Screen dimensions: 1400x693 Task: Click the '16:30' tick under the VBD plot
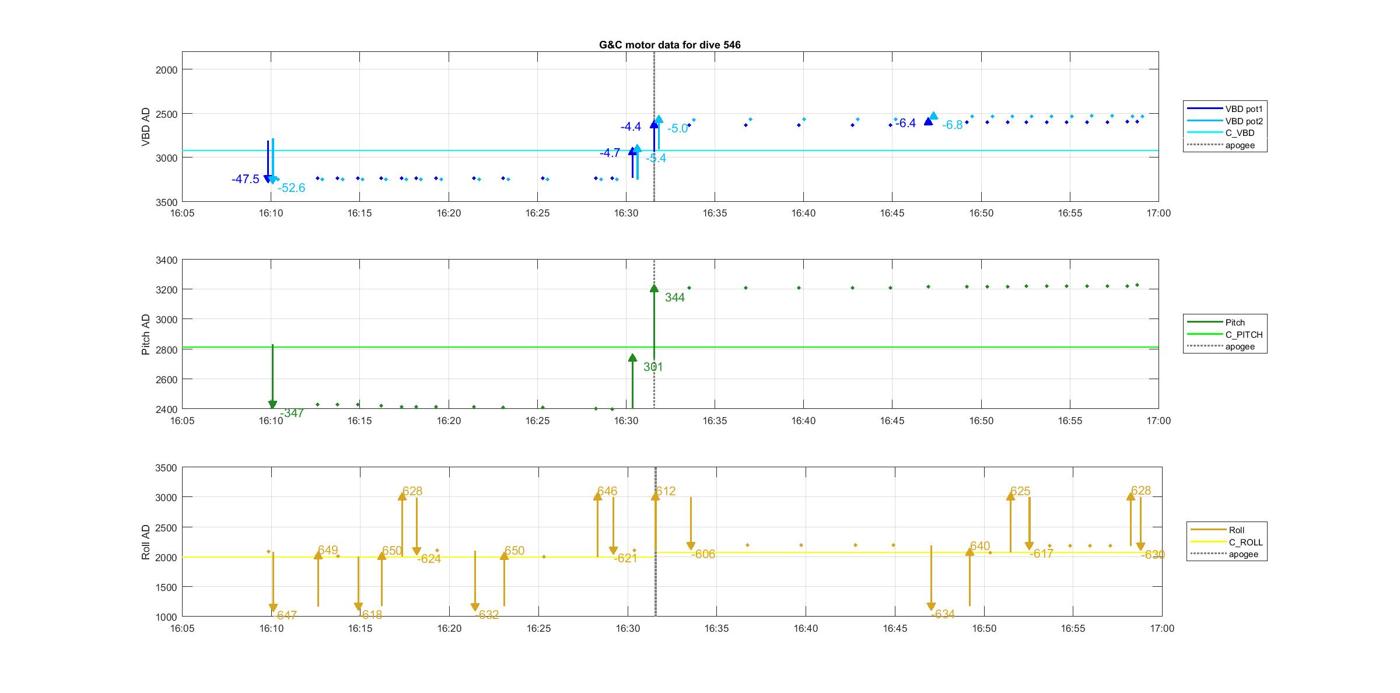(626, 213)
